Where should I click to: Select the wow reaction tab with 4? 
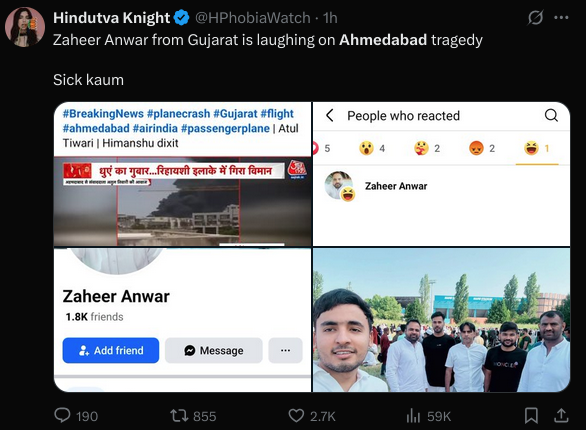[372, 149]
